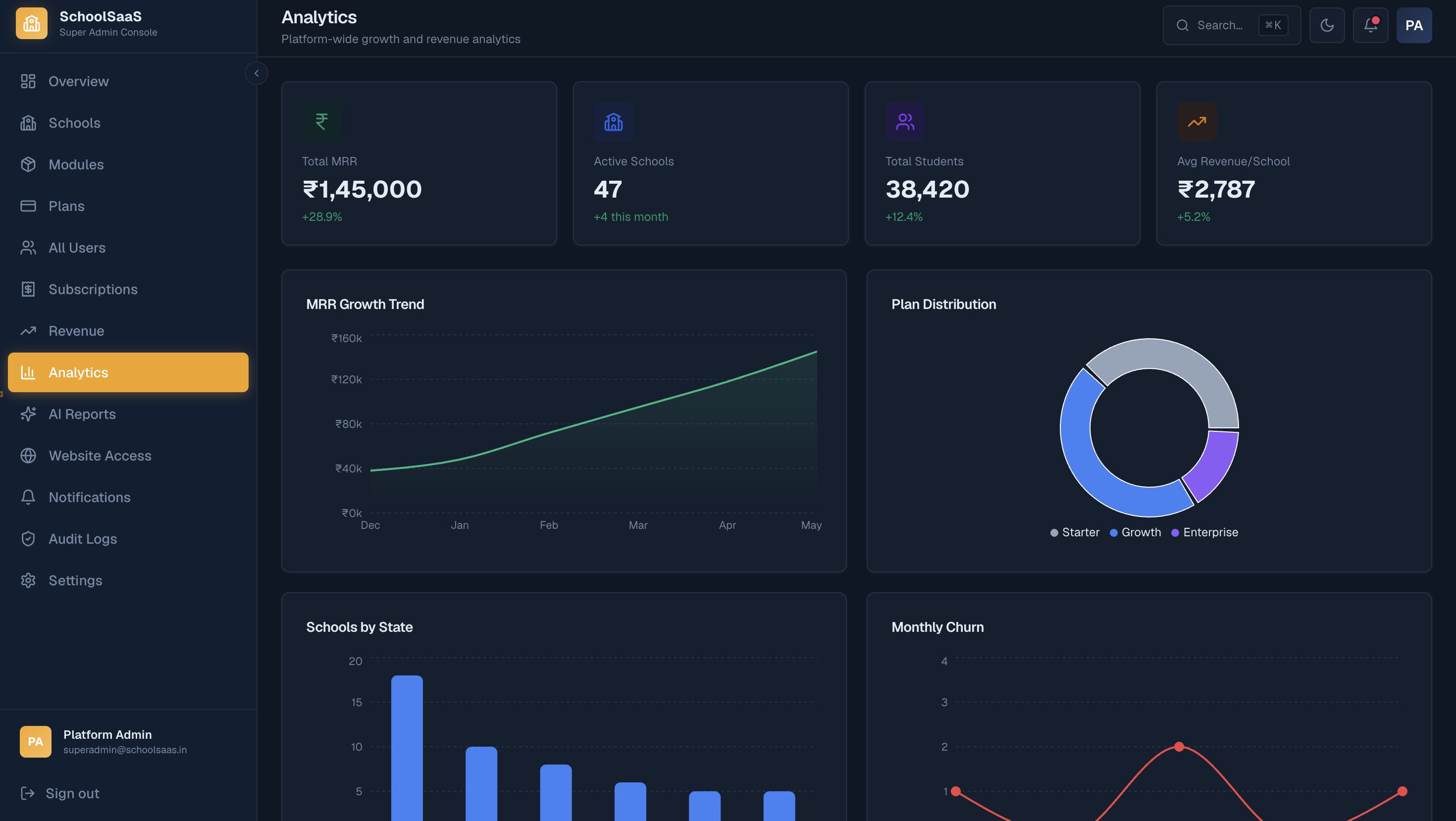Image resolution: width=1456 pixels, height=821 pixels.
Task: Click the Website Access globe icon
Action: 28,456
